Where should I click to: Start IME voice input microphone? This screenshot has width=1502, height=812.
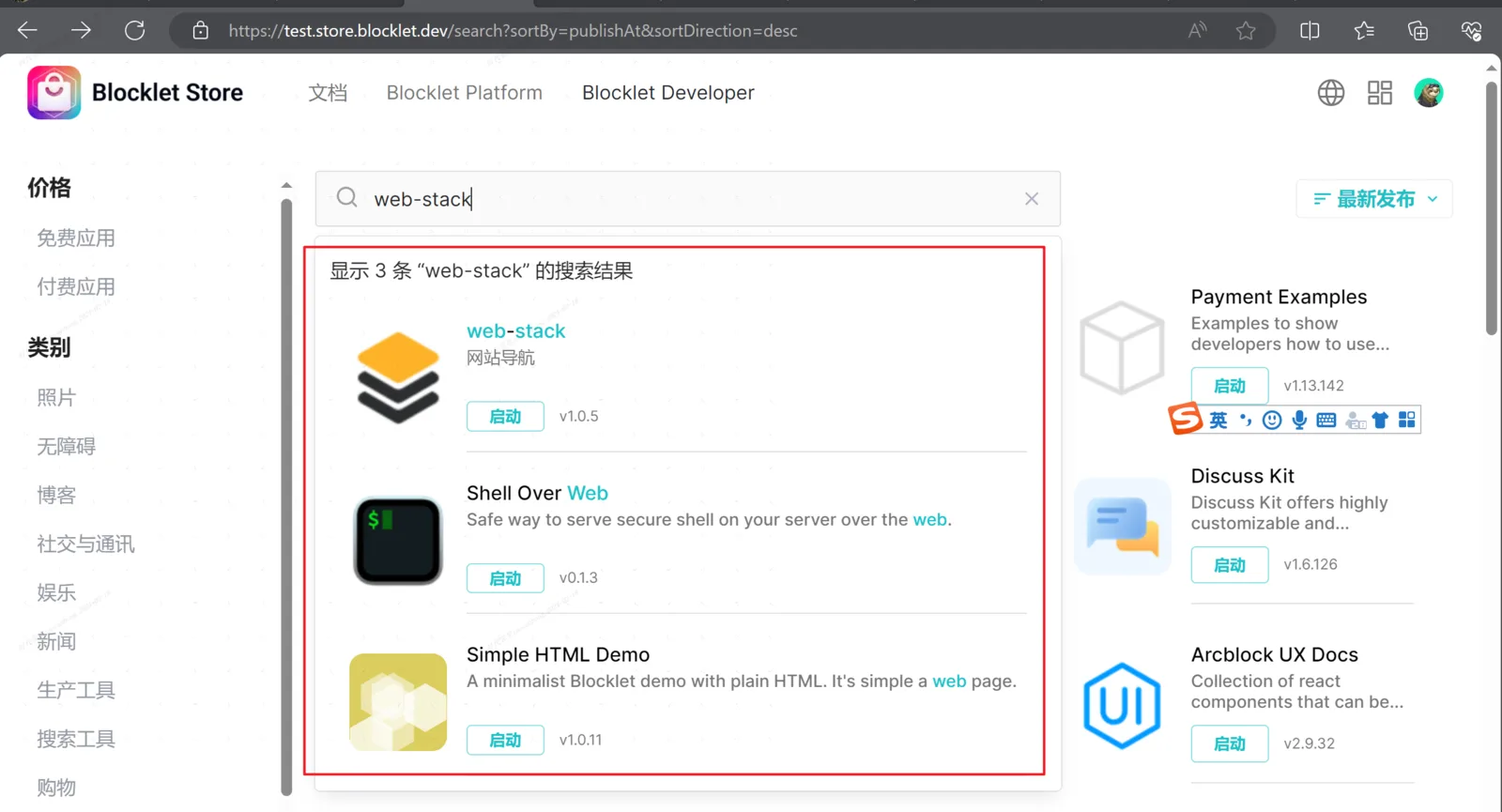[x=1299, y=420]
